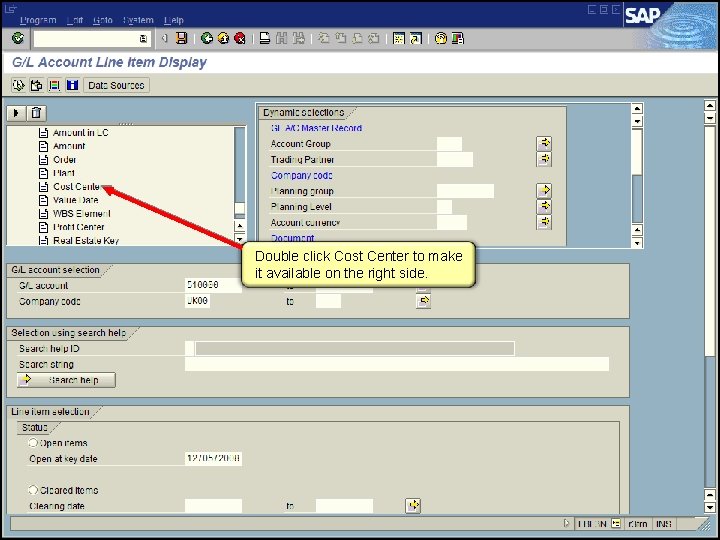Select Cost Center in field list
The image size is (720, 540).
pos(76,186)
